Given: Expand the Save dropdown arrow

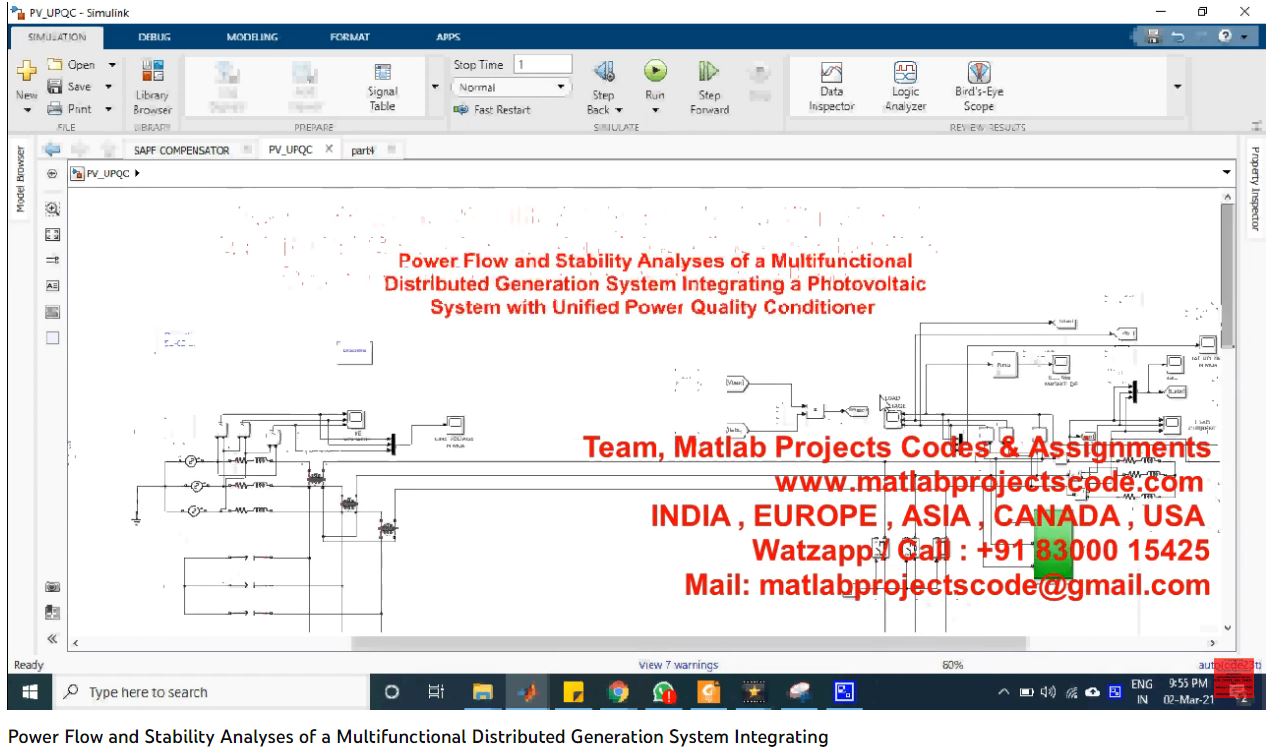Looking at the screenshot, I should [x=108, y=87].
